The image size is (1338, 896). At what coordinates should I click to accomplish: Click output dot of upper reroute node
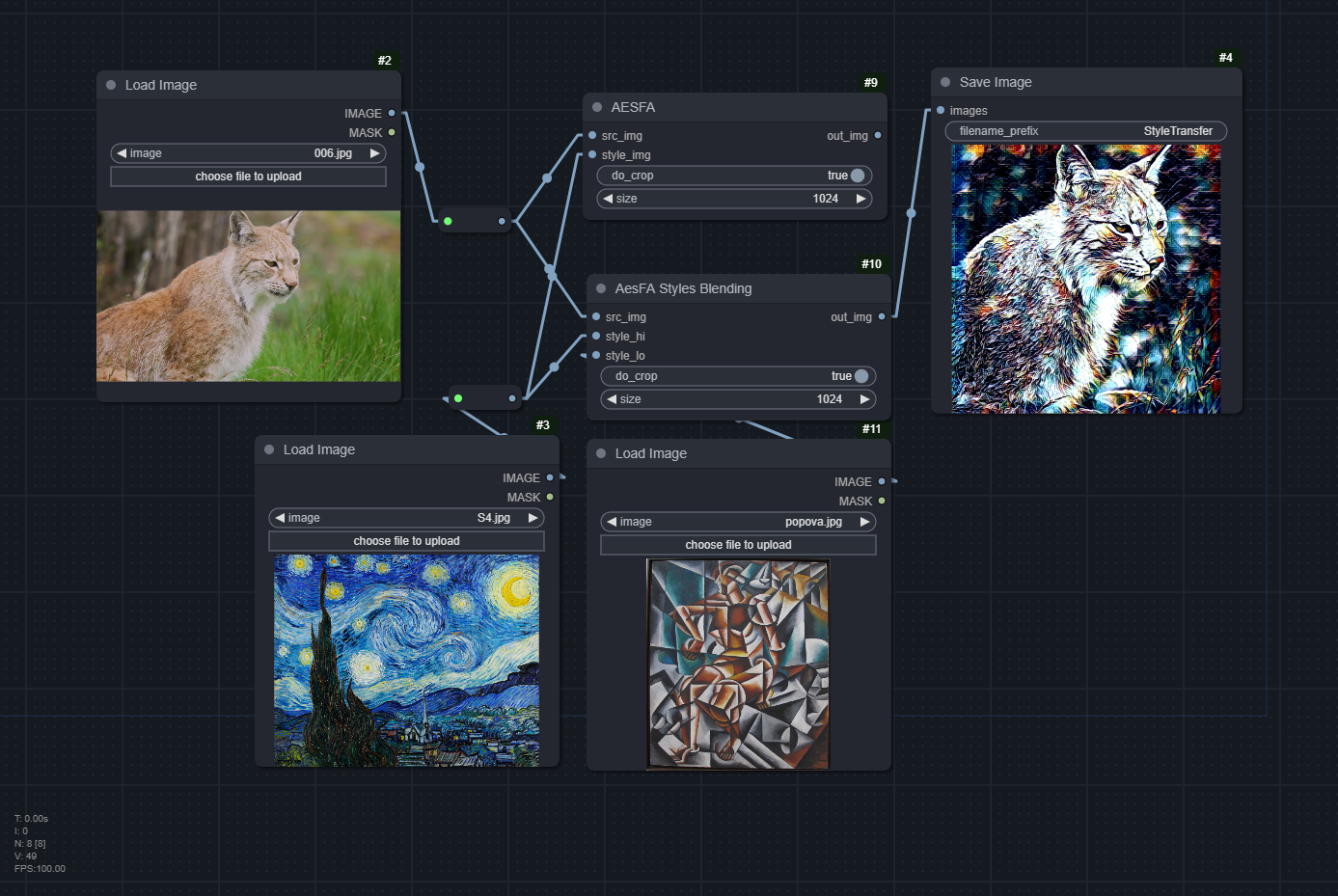click(502, 221)
